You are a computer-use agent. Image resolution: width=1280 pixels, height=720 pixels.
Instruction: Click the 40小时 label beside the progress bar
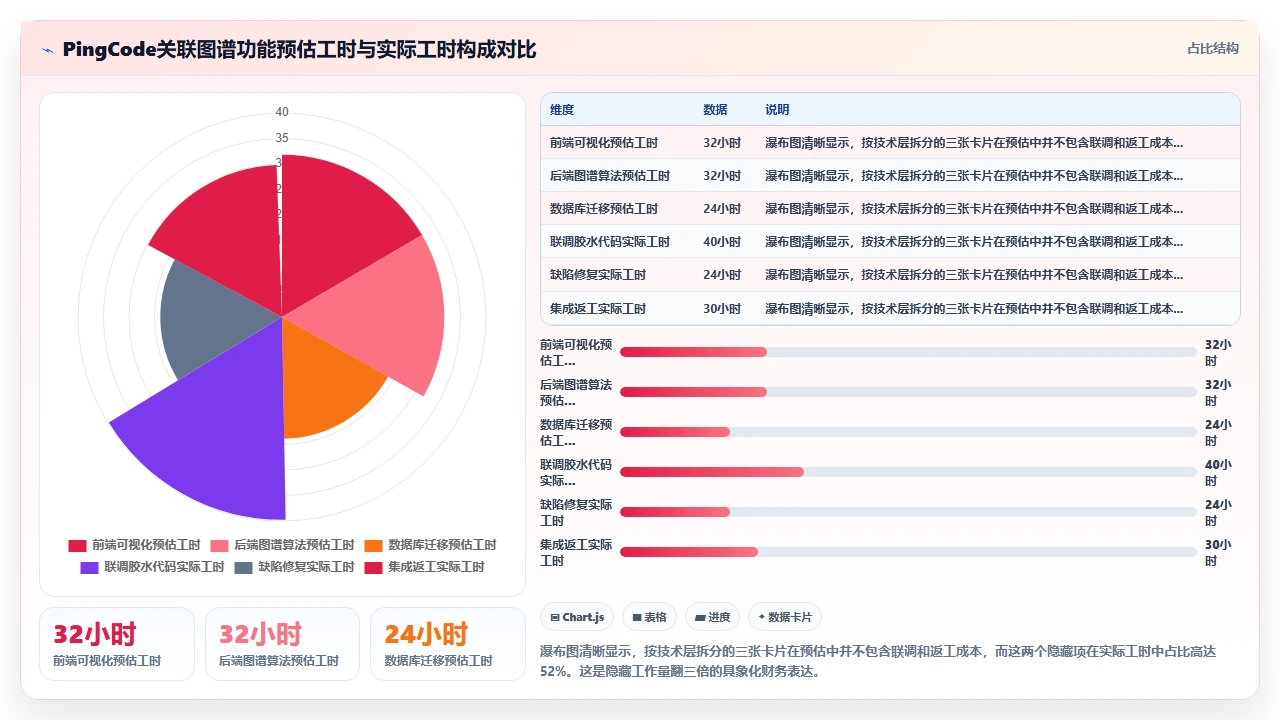pos(1218,472)
